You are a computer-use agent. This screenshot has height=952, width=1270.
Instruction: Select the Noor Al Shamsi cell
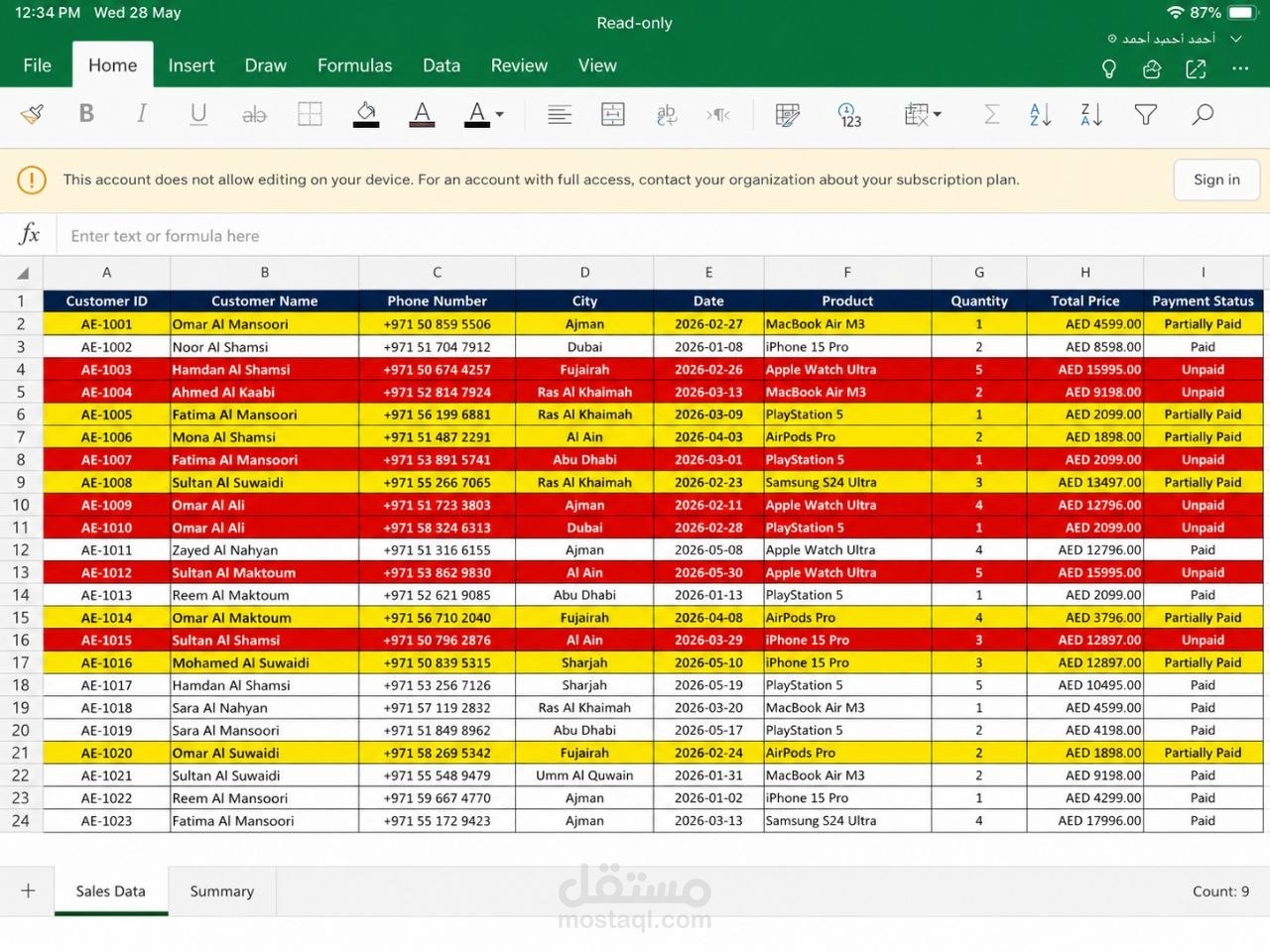tap(265, 347)
